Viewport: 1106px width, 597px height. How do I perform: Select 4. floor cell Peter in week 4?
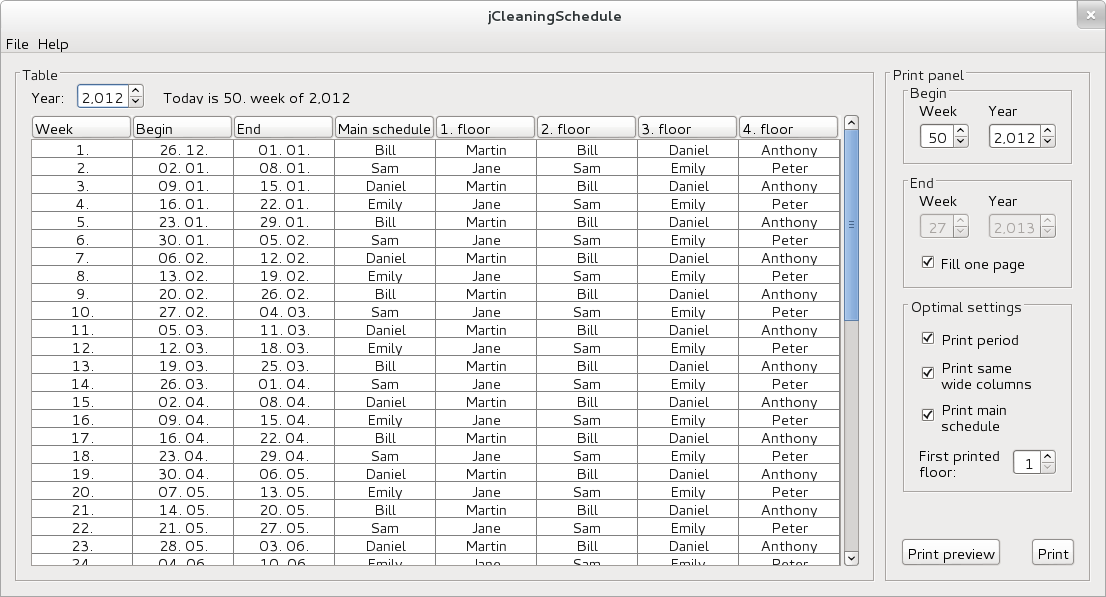tap(789, 204)
